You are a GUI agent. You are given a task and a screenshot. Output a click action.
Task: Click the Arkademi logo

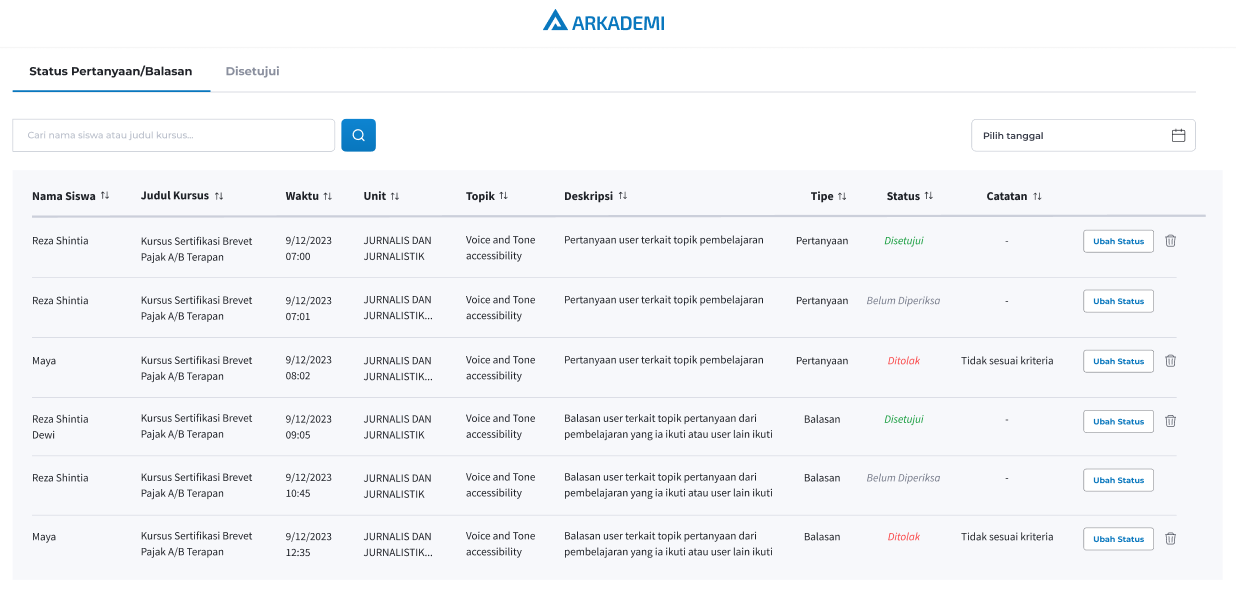tap(603, 22)
